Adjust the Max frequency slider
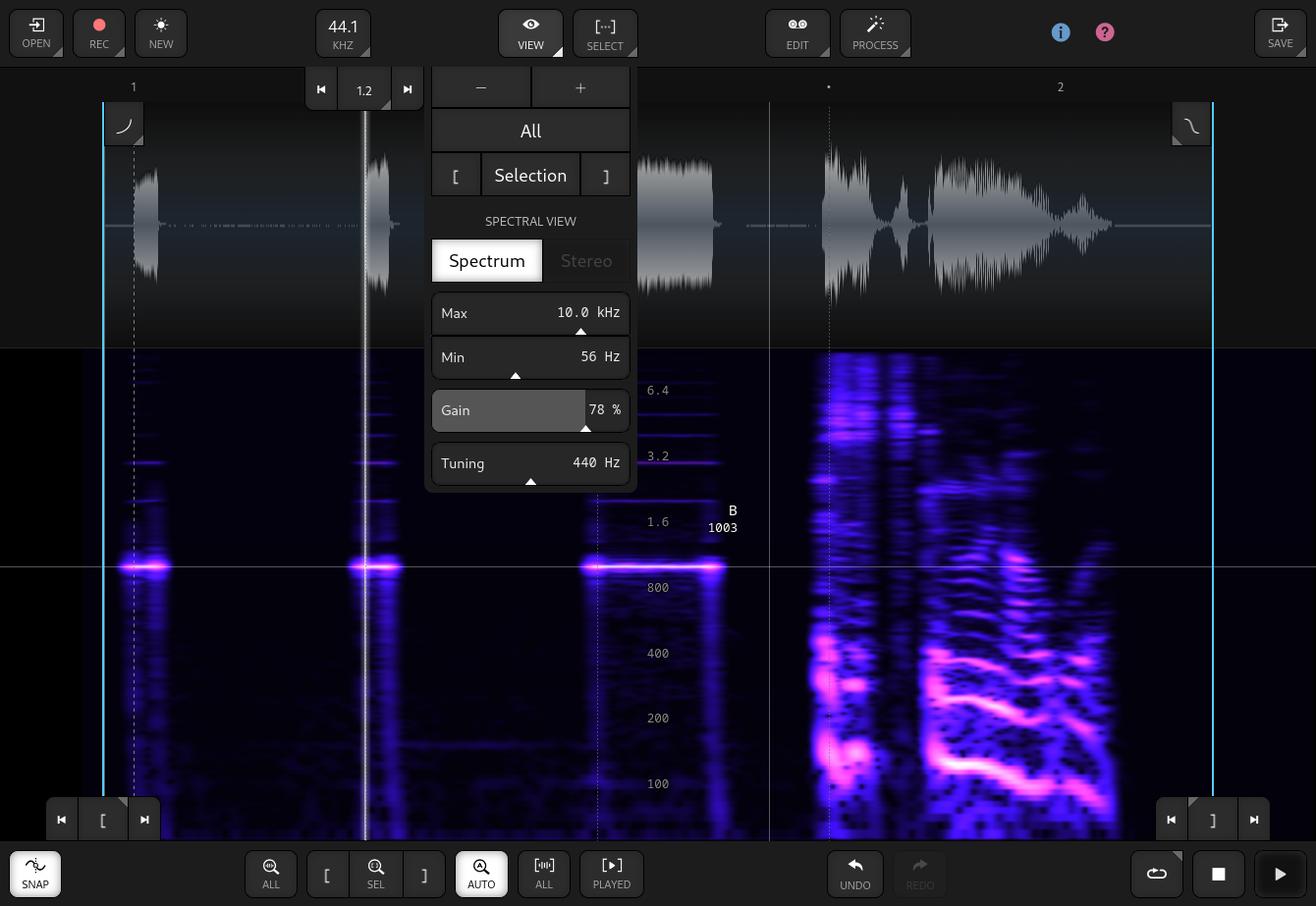Screen dimensions: 1316x906 pyautogui.click(x=530, y=313)
